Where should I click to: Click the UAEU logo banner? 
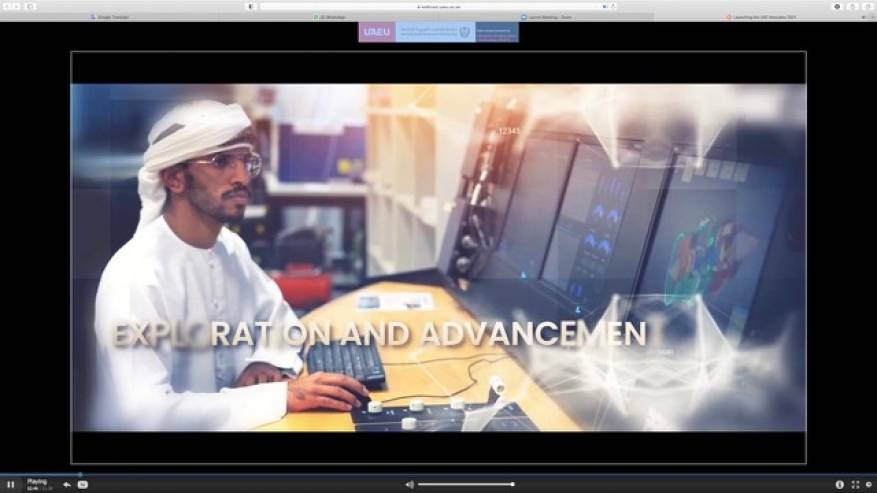click(x=438, y=32)
